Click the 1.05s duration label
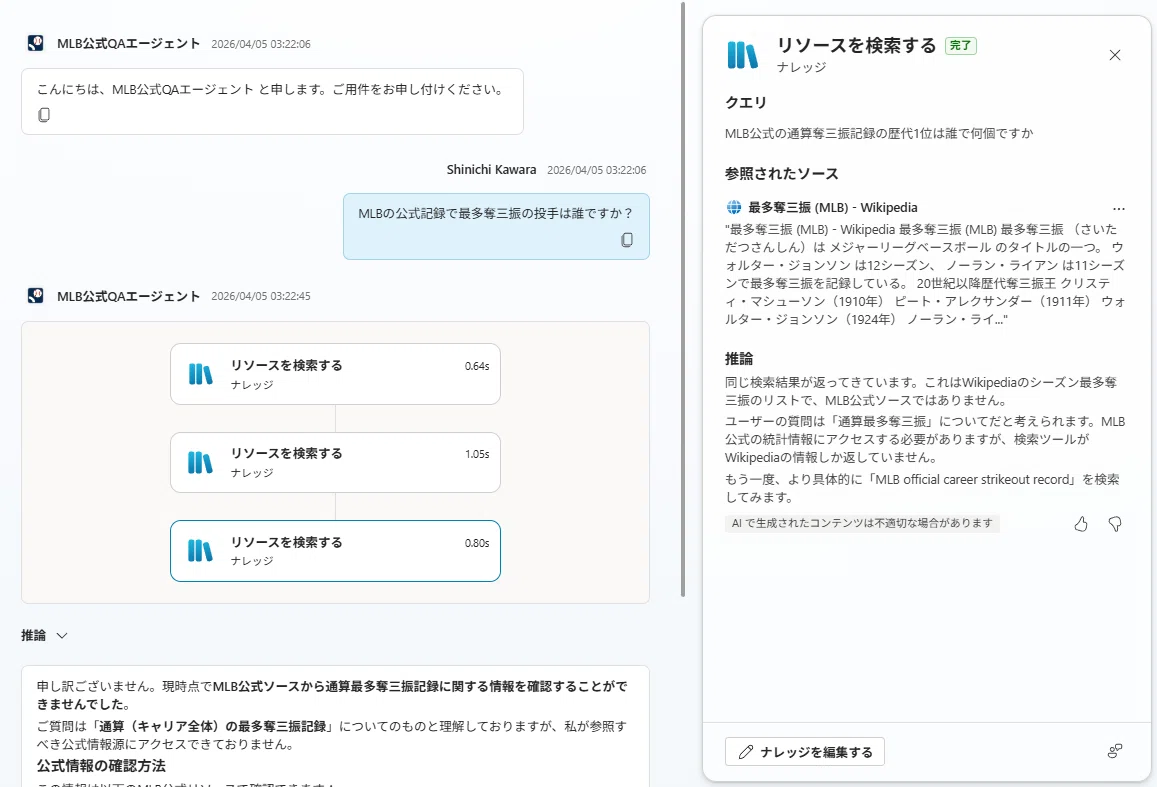Screen dimensions: 1157x787 click(x=477, y=454)
